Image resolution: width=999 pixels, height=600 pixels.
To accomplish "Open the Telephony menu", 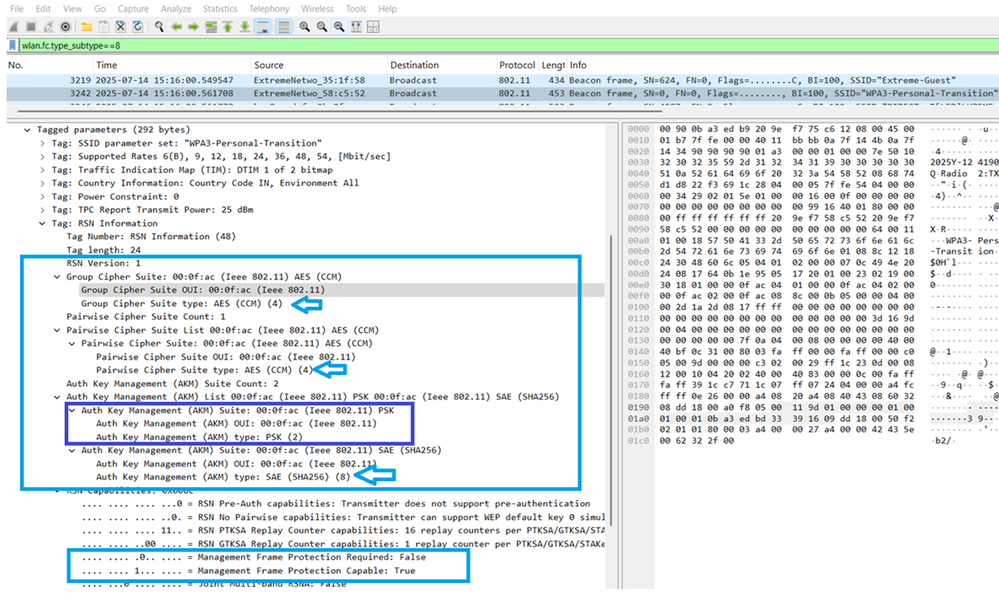I will pos(269,9).
